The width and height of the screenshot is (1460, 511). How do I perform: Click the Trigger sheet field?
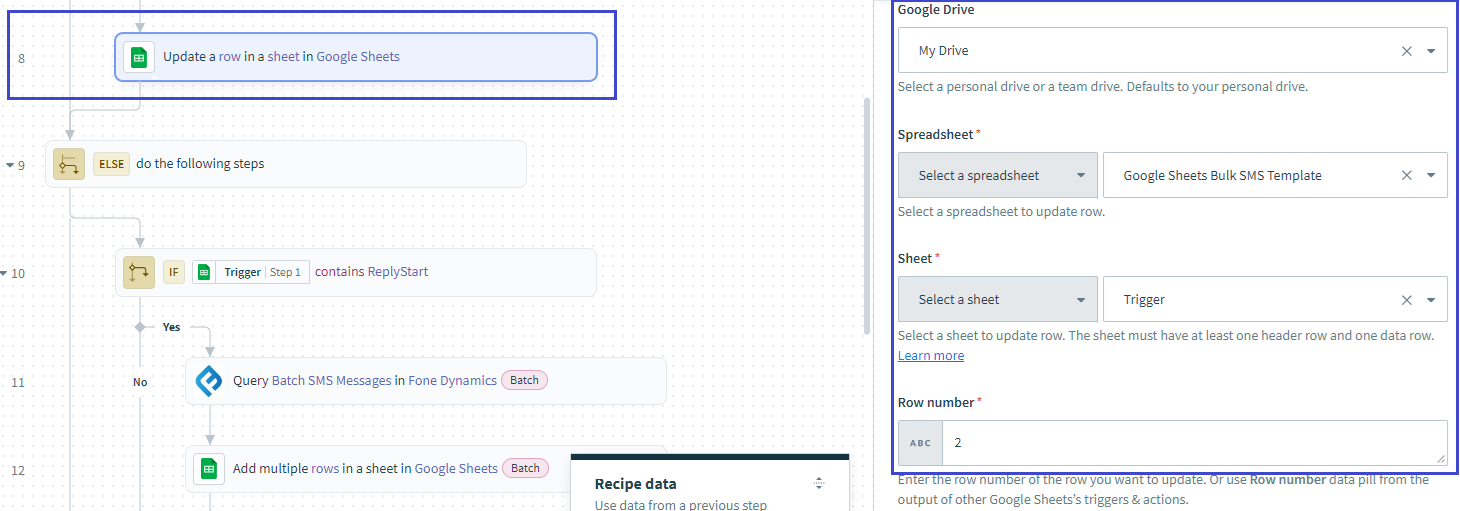click(1275, 299)
